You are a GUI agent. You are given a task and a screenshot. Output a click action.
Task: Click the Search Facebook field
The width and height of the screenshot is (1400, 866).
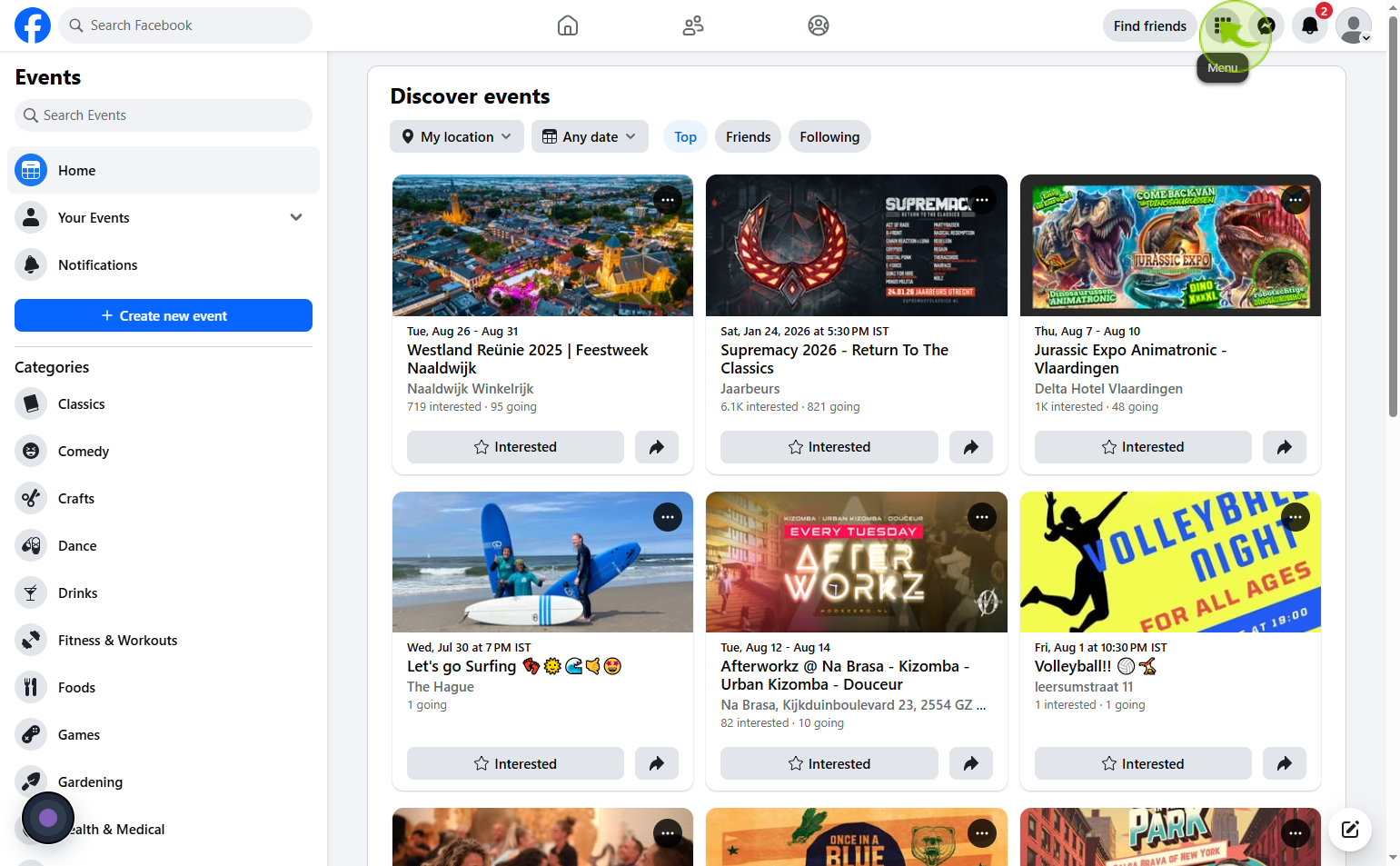(185, 25)
